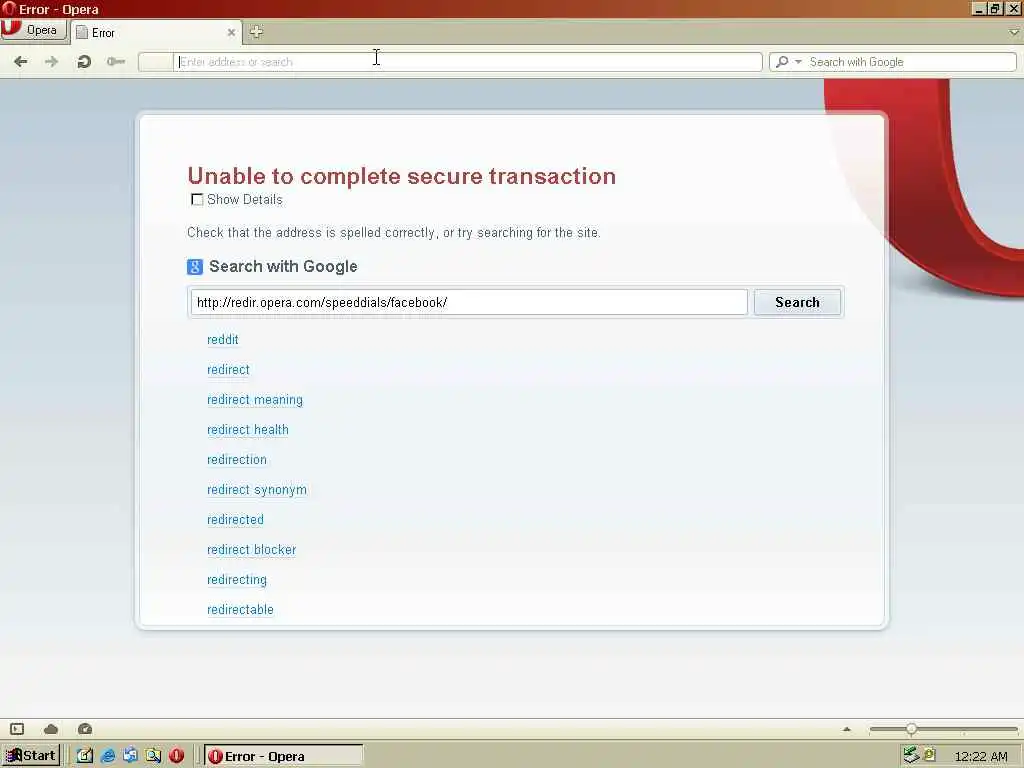Click the Google icon beside Search with Google

pyautogui.click(x=195, y=266)
